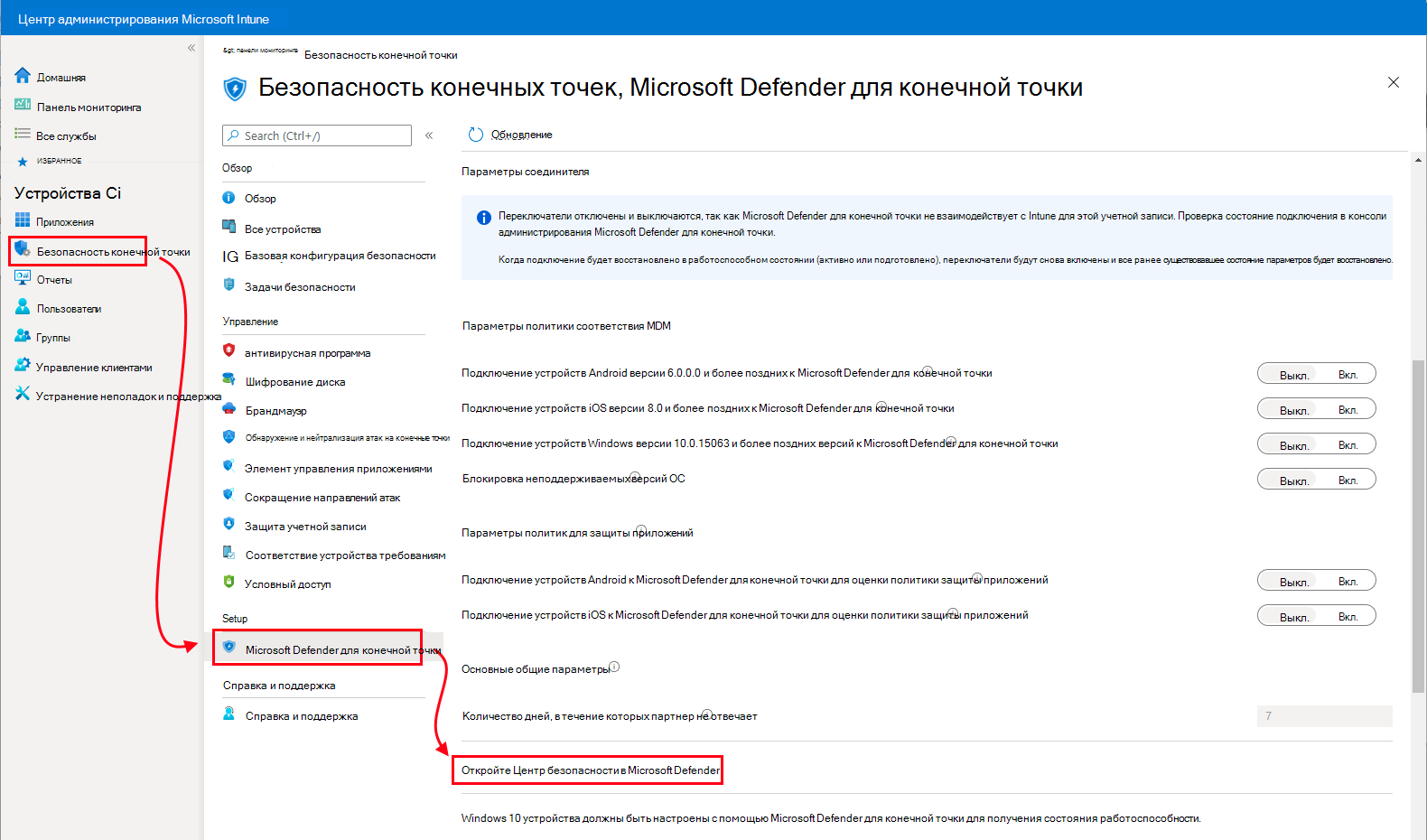Screen dimensions: 1427x840
Task: Click the Search (Ctrl+/) field
Action: point(317,135)
